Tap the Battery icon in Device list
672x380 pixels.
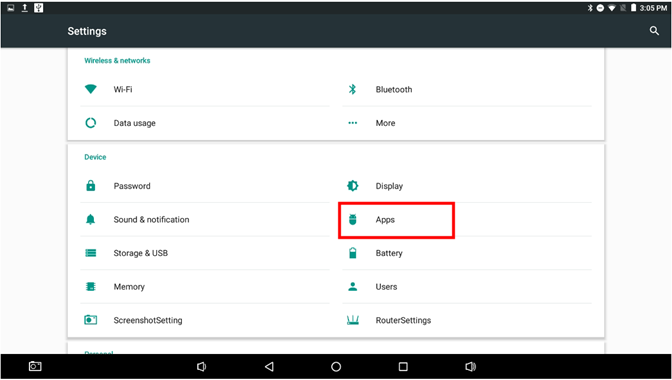(x=352, y=253)
